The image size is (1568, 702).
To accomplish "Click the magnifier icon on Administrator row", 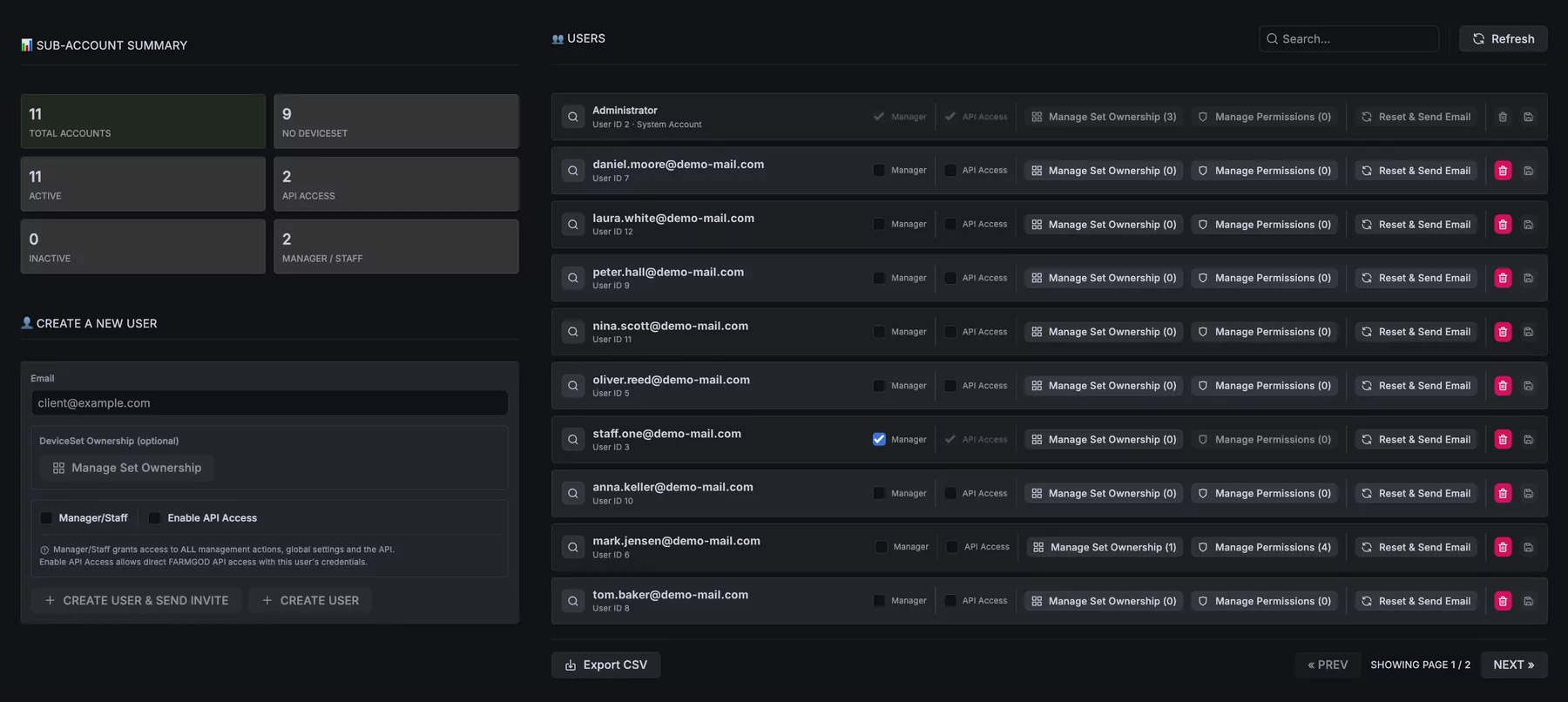I will click(572, 117).
